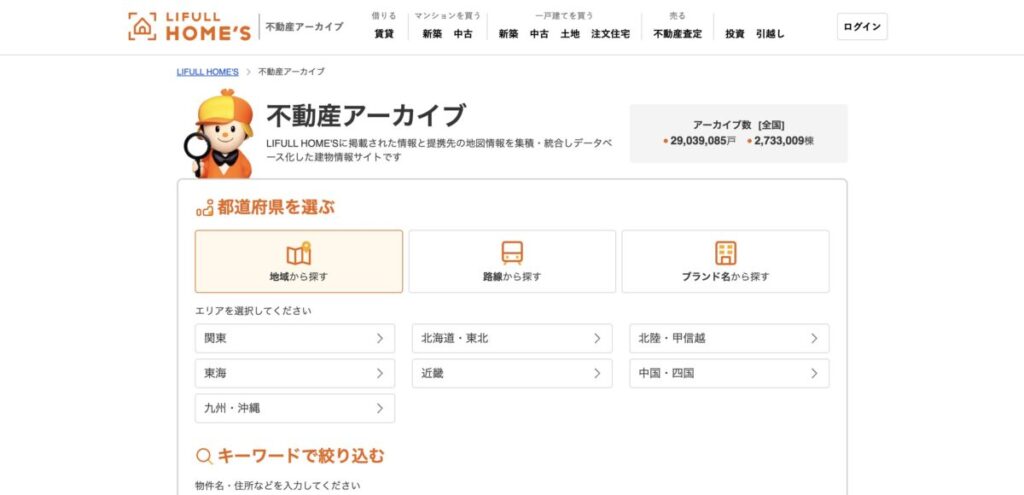1024x495 pixels.
Task: Click the chevron arrow in 中国・四国 row
Action: coord(814,374)
